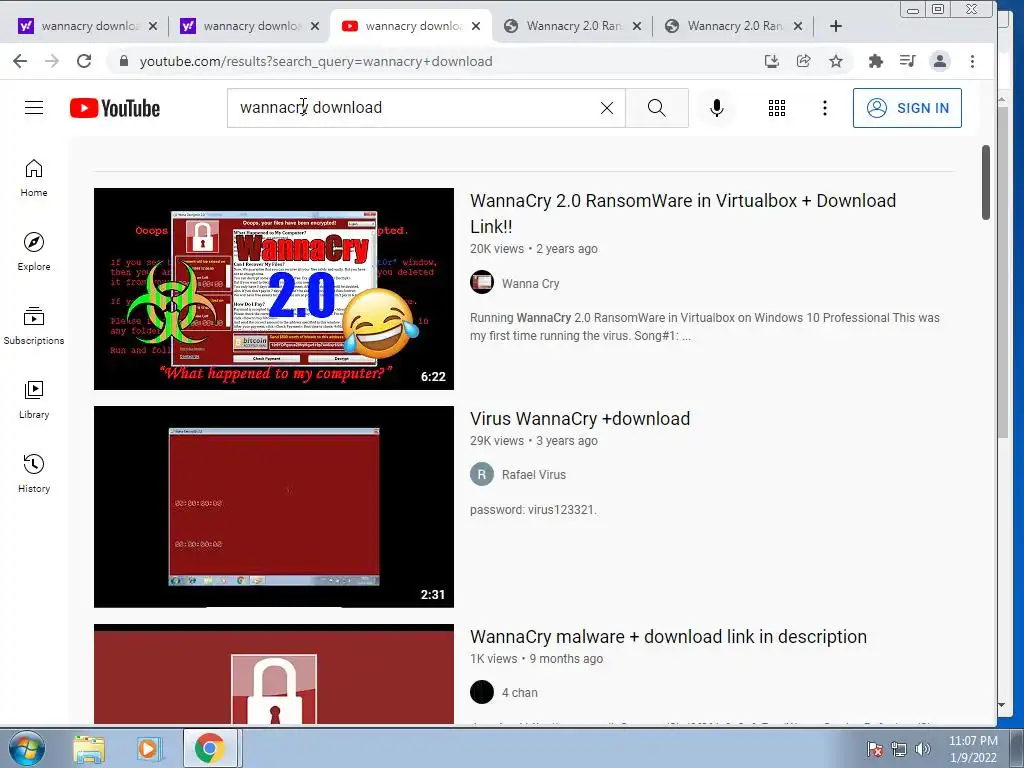Click scroll down arrow of outer scrollbar

pyautogui.click(x=1002, y=705)
